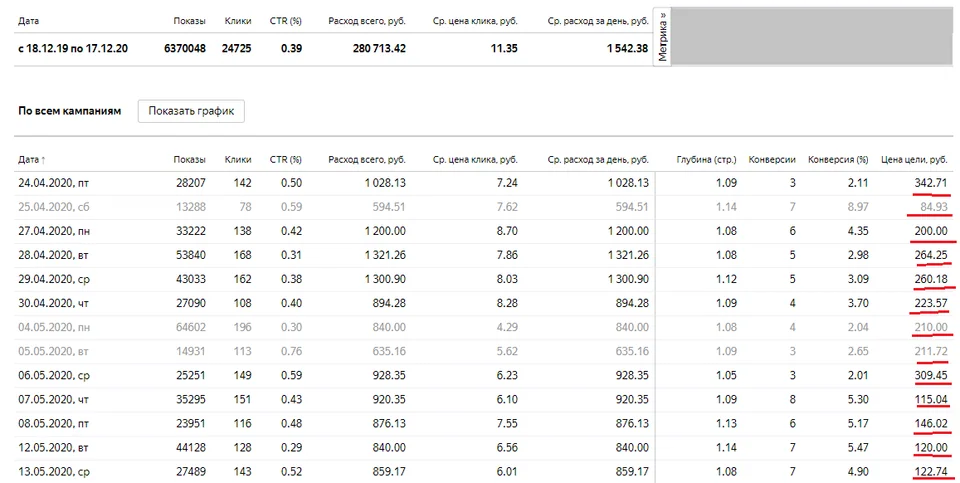
Task: Sort the table by Дата column header
Action: pos(32,160)
